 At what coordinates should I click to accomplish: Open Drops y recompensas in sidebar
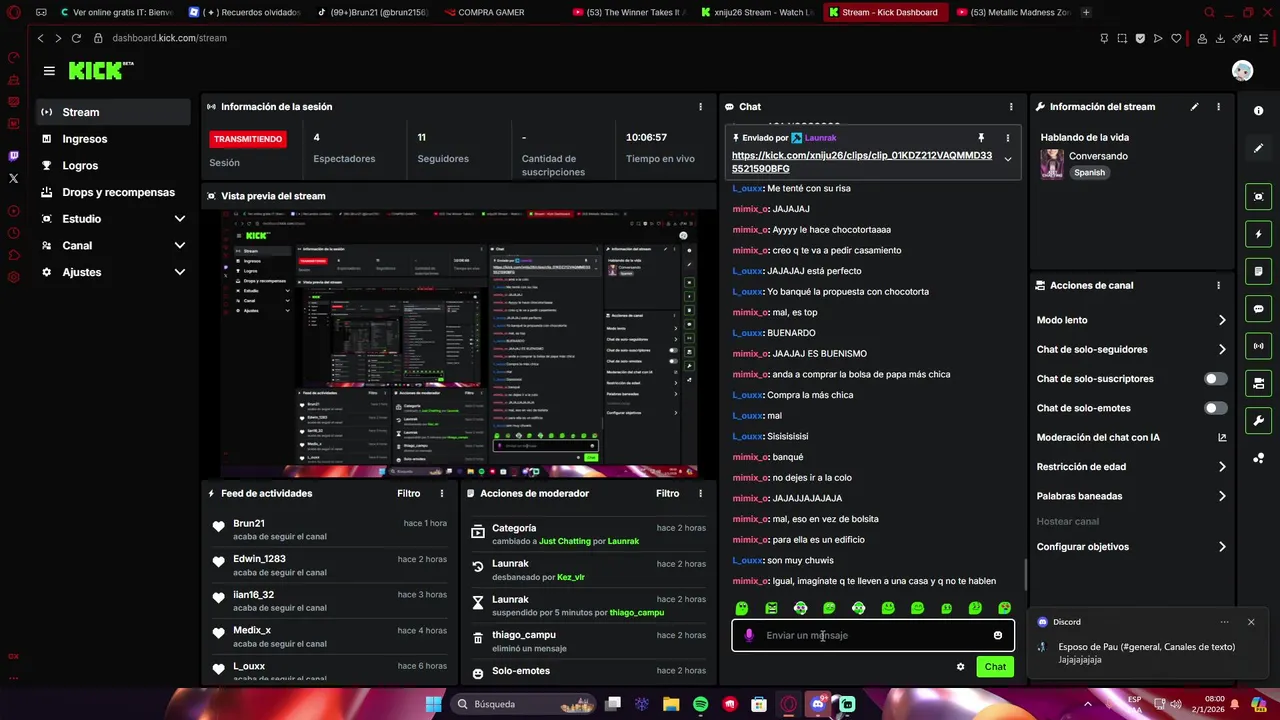113,192
